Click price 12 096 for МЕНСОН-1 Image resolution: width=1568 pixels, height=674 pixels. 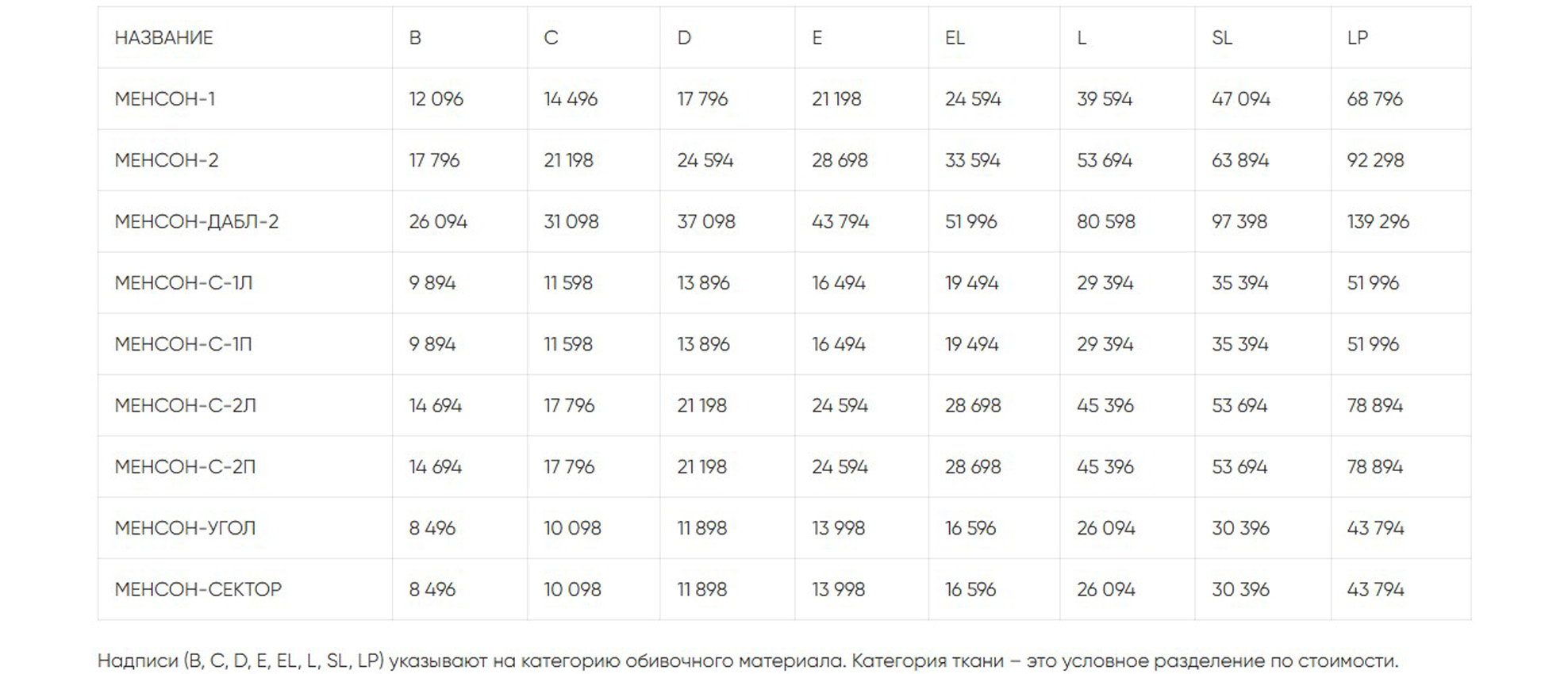436,99
